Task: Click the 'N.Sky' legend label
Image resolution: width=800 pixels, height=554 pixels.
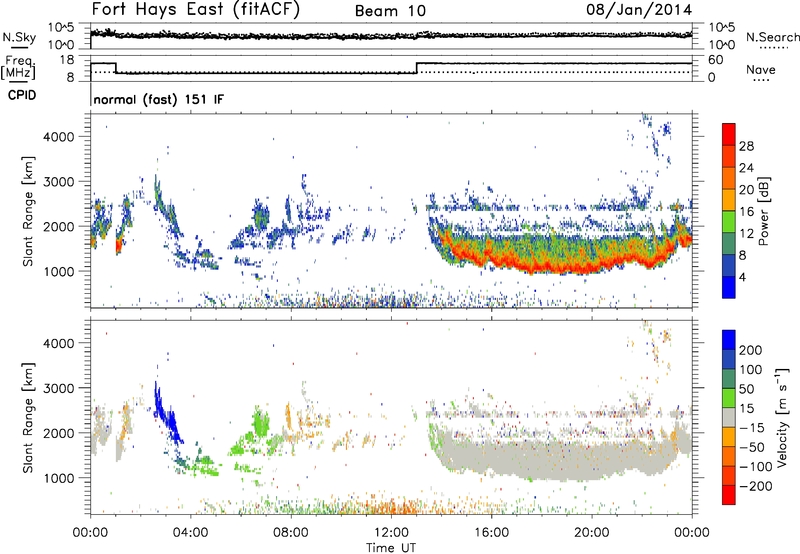Action: click(x=19, y=37)
